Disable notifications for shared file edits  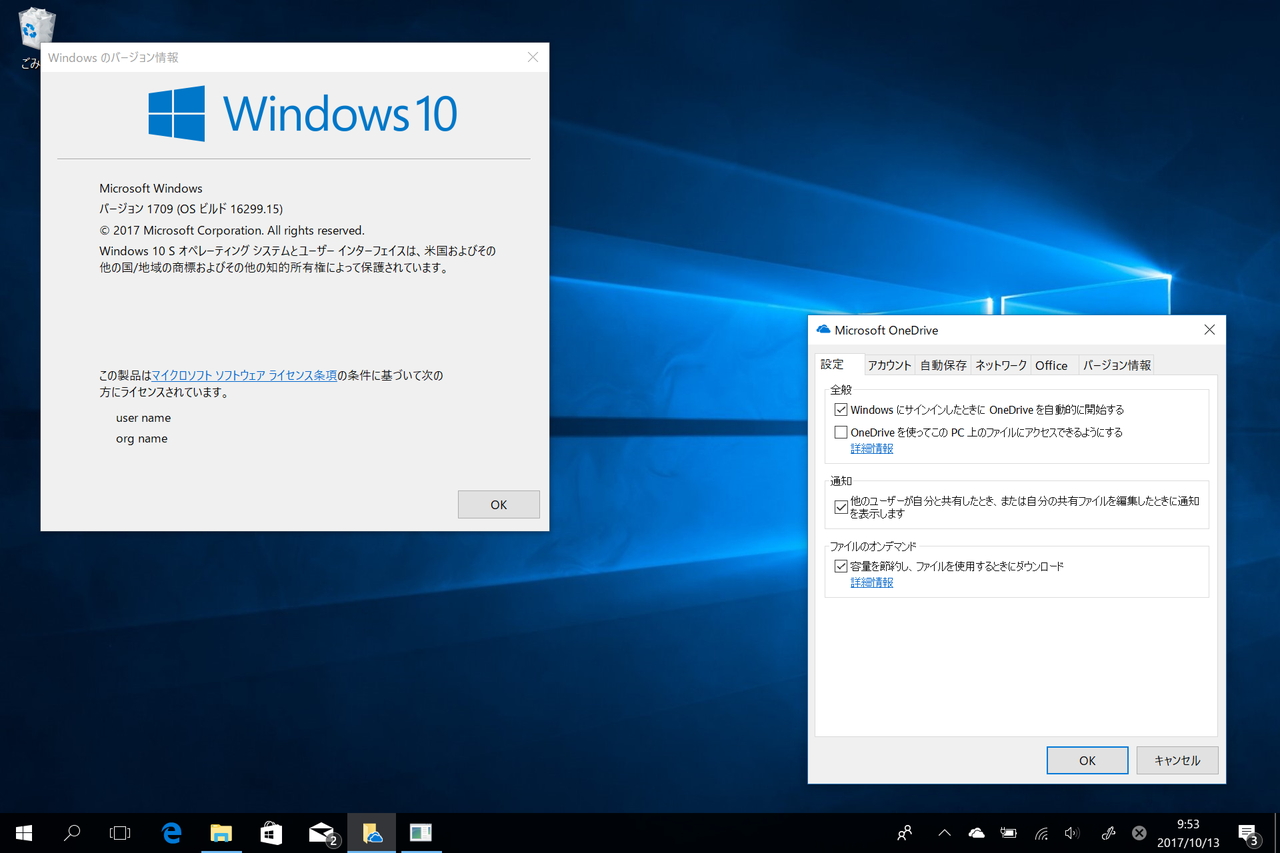pyautogui.click(x=841, y=507)
